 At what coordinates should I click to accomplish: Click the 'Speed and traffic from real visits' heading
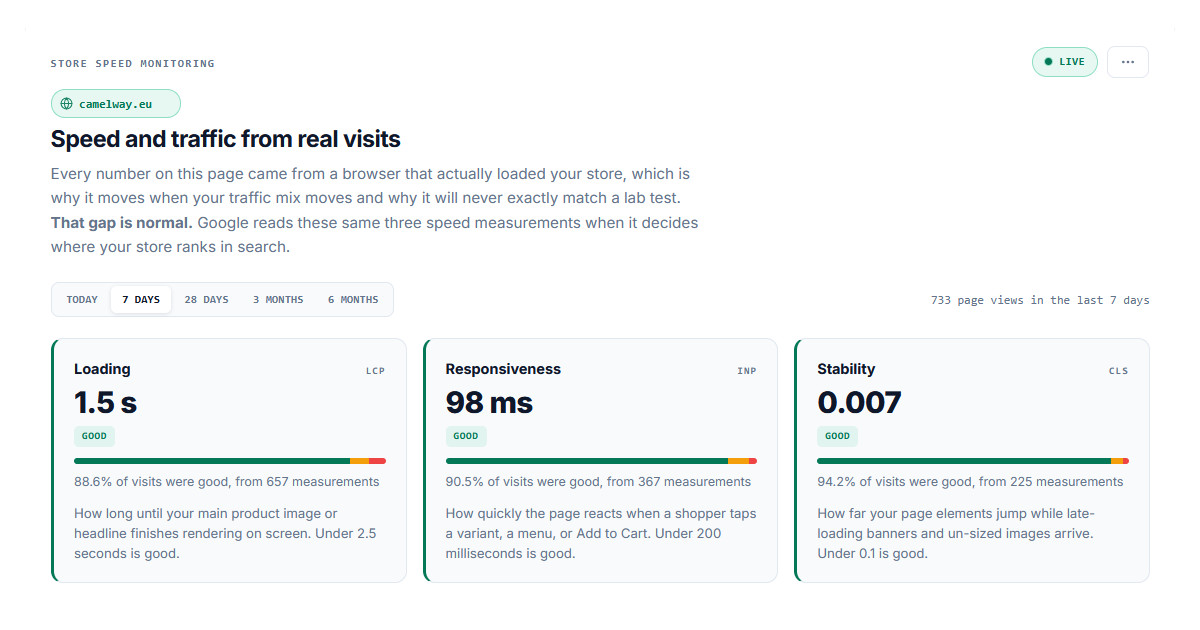click(226, 139)
